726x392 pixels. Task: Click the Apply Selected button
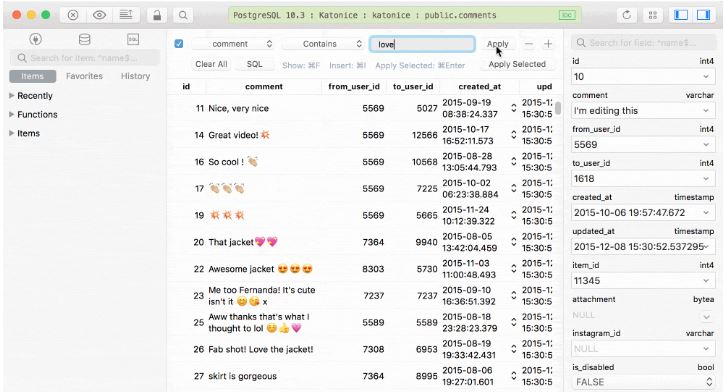517,64
